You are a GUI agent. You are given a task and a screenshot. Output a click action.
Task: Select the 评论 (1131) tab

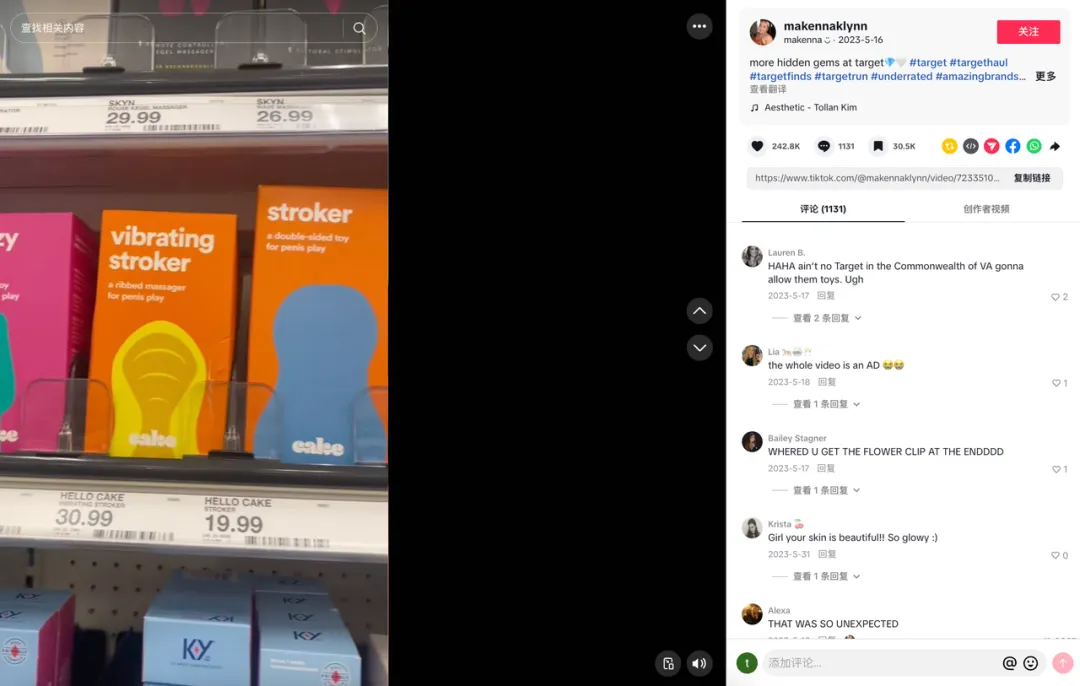click(x=823, y=209)
